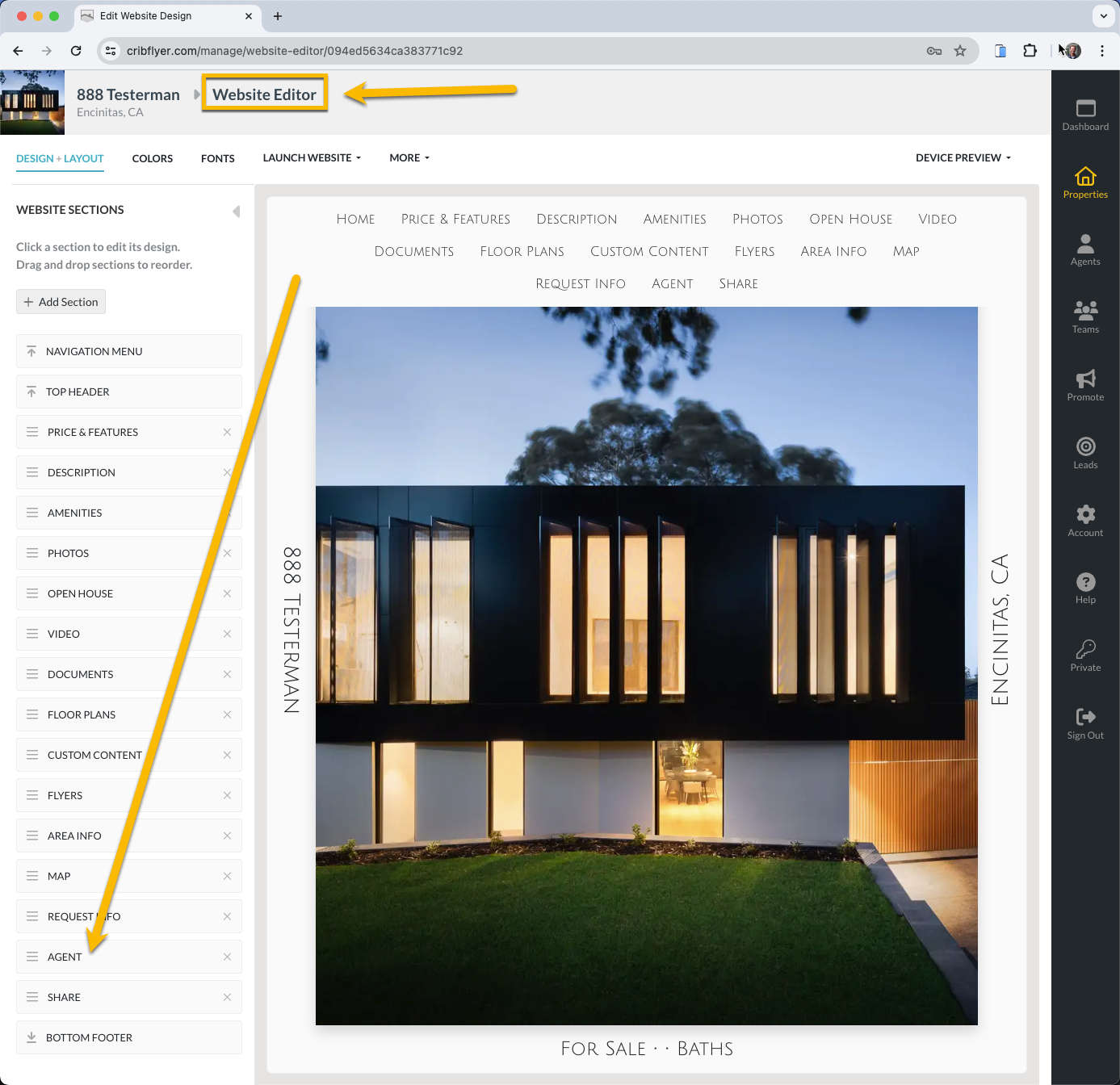Viewport: 1120px width, 1085px height.
Task: Delete the Documents section
Action: tap(227, 674)
